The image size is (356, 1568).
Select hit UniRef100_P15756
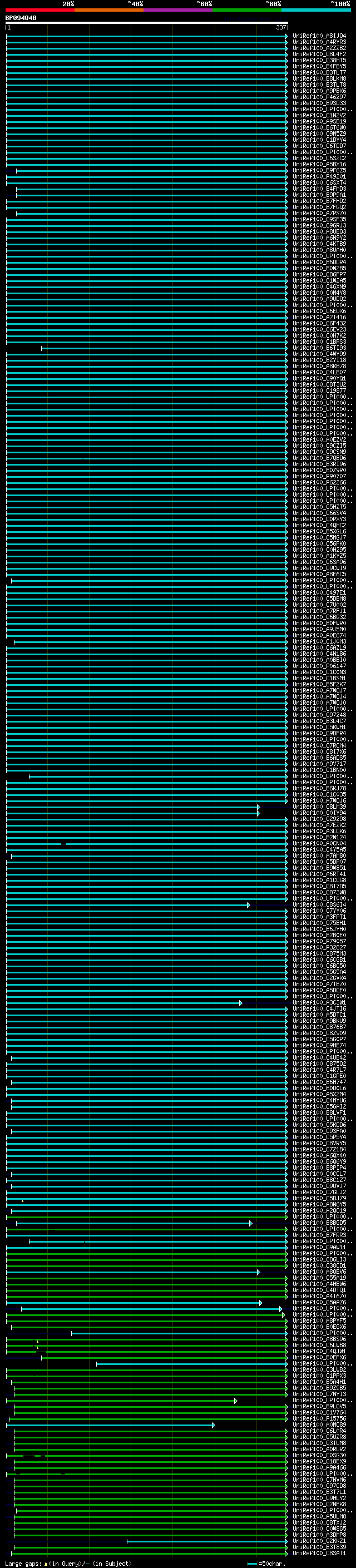[319, 1419]
